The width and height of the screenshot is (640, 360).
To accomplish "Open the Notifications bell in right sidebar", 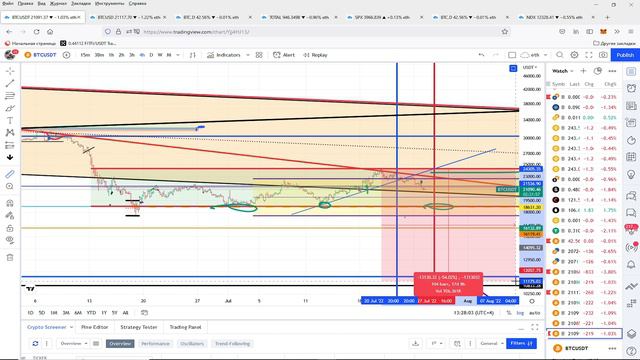I will tap(631, 265).
